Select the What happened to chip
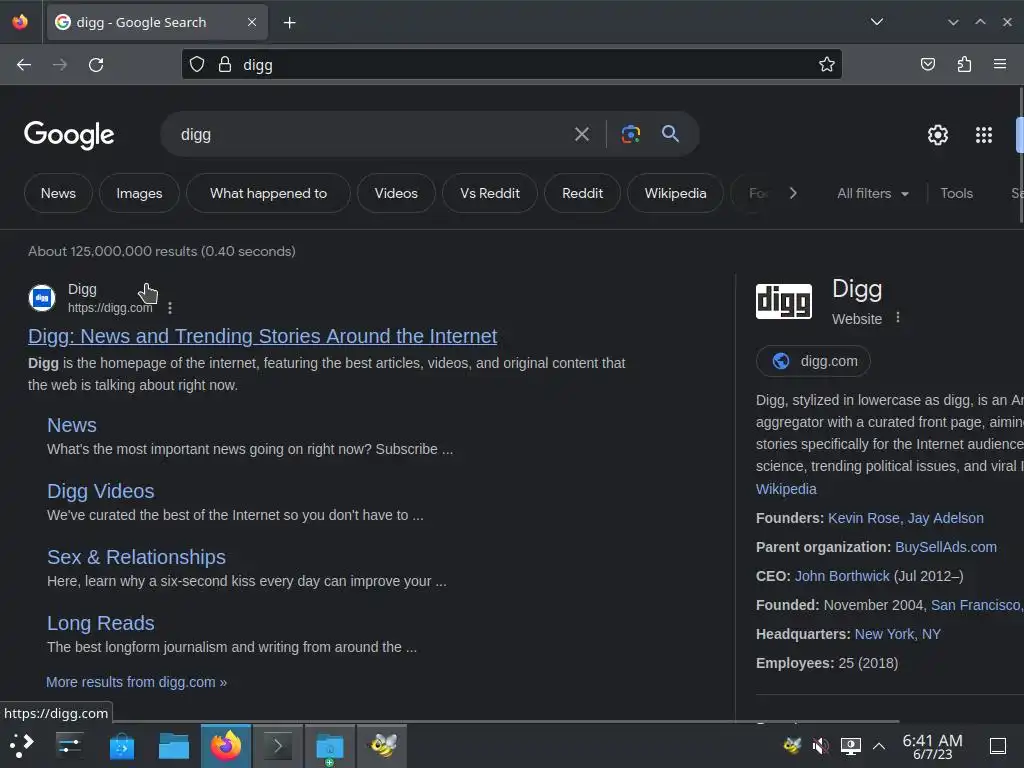 tap(268, 193)
